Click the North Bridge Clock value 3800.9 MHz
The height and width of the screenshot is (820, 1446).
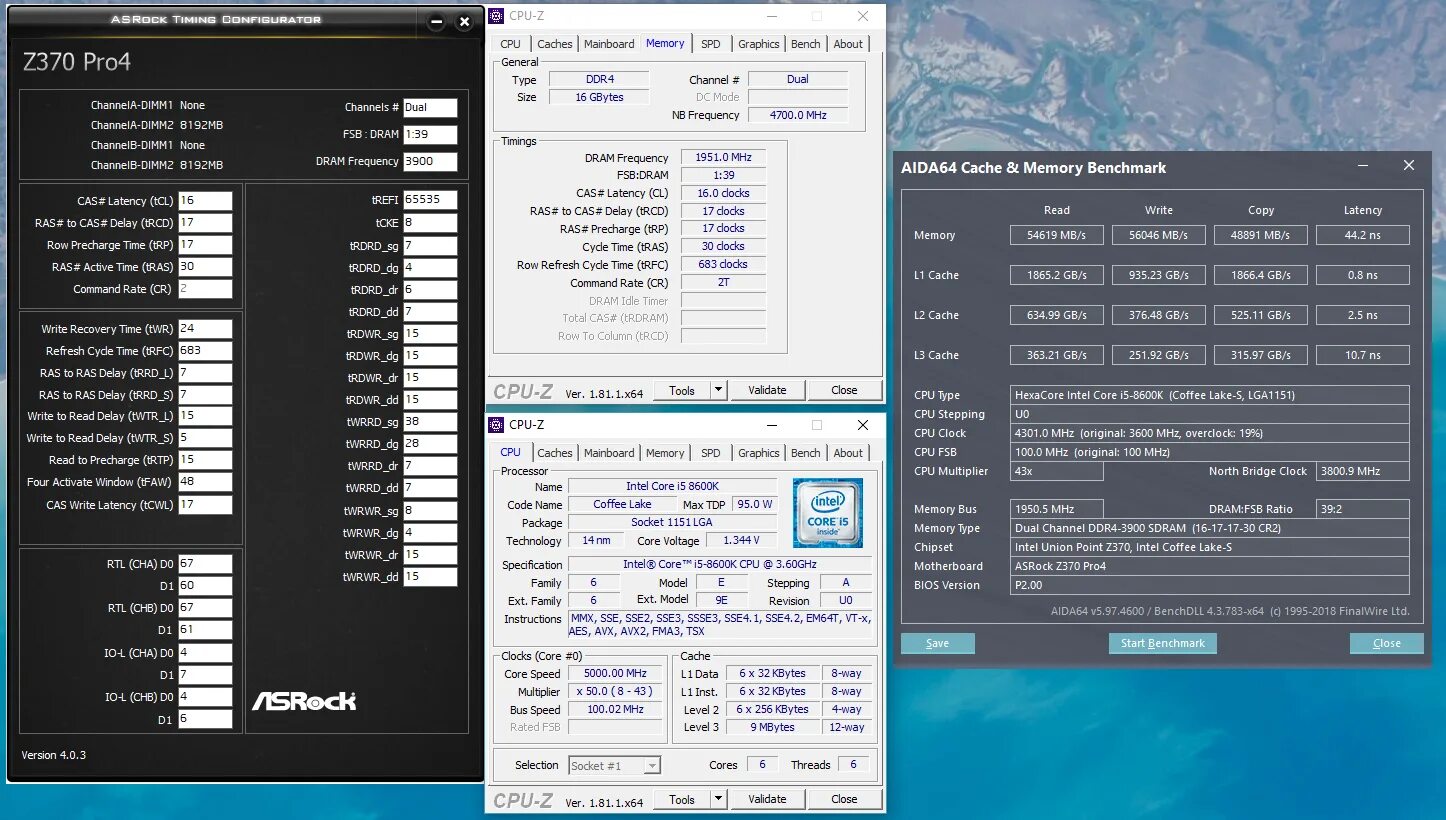pyautogui.click(x=1362, y=471)
